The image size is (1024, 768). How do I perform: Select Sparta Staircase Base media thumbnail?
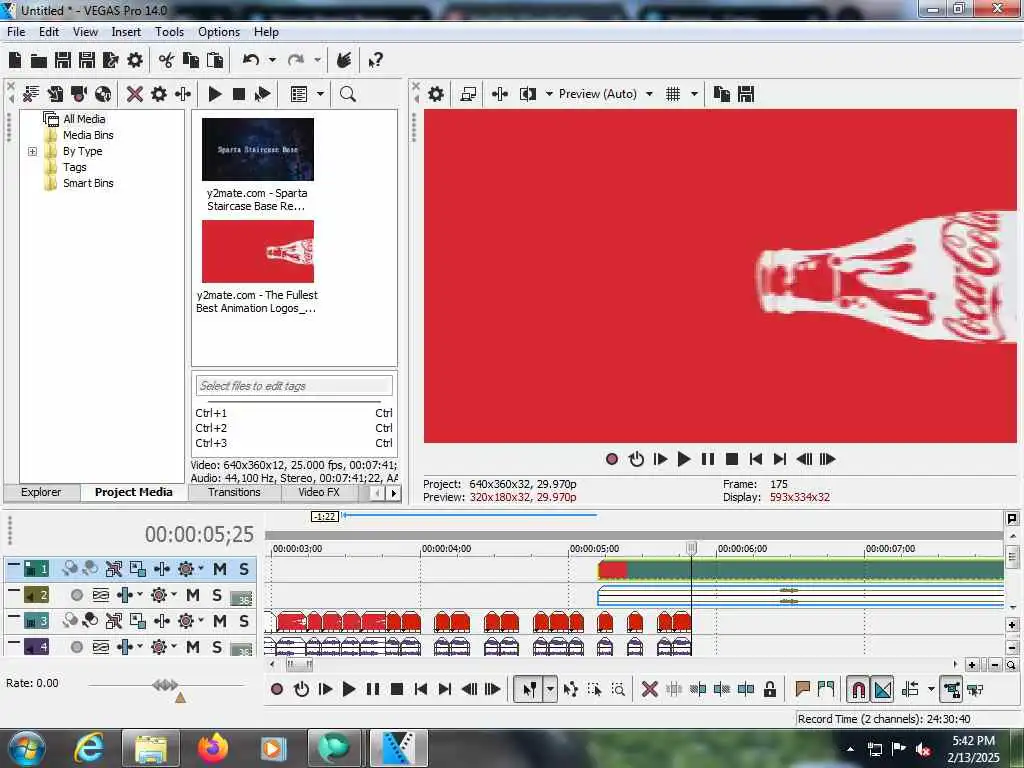[x=258, y=149]
